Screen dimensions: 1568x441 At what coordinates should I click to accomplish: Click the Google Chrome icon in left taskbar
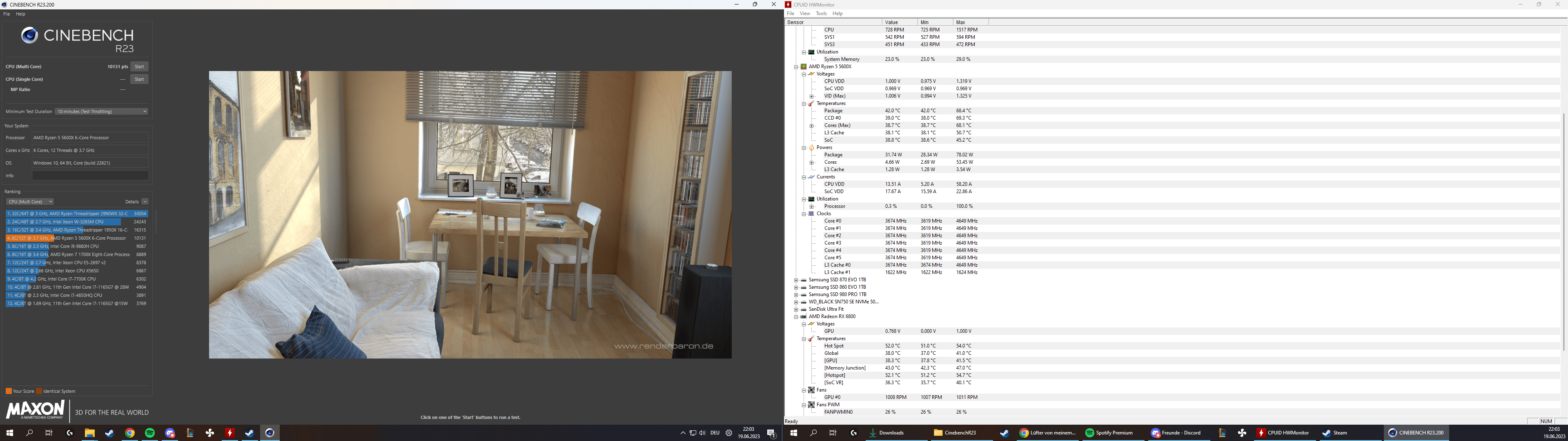tap(130, 433)
